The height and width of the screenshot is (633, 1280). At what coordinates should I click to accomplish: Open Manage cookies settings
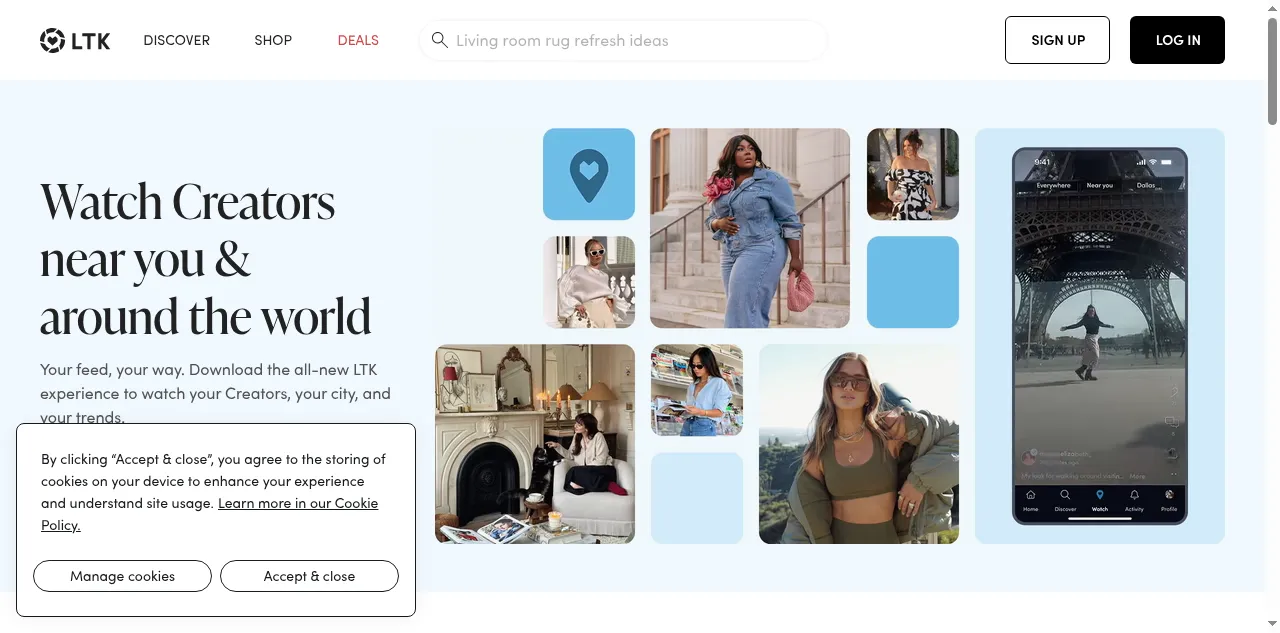click(122, 576)
